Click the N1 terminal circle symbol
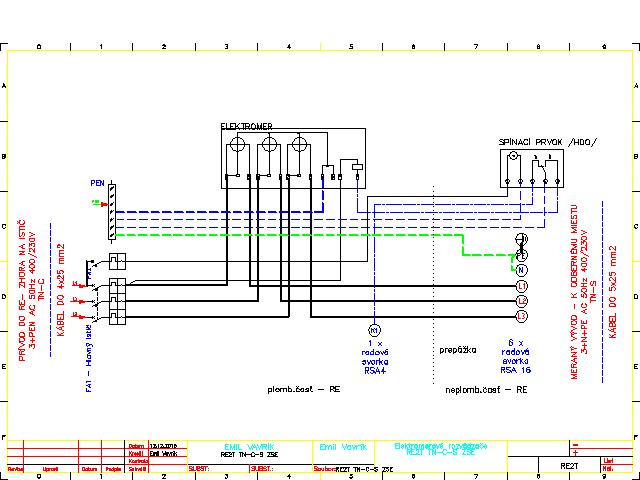The height and width of the screenshot is (480, 640). tap(374, 330)
